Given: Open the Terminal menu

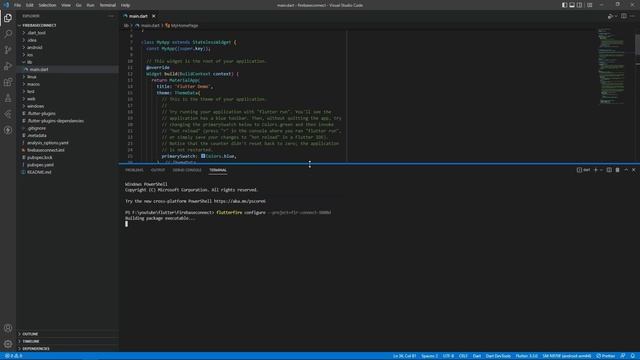Looking at the screenshot, I should pos(108,5).
